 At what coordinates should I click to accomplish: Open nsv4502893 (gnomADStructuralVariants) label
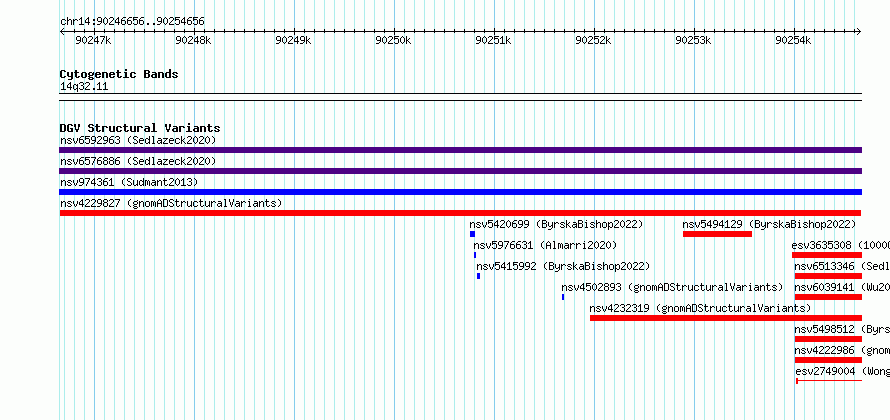tap(672, 287)
